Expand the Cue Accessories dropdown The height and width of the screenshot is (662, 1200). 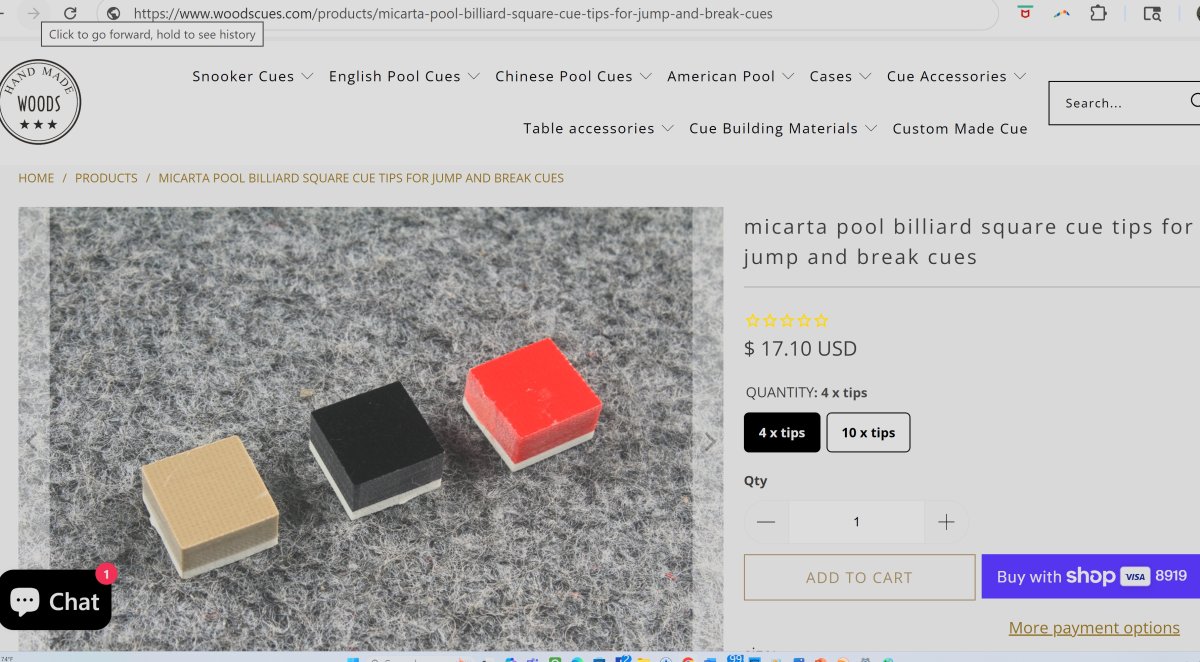point(956,76)
